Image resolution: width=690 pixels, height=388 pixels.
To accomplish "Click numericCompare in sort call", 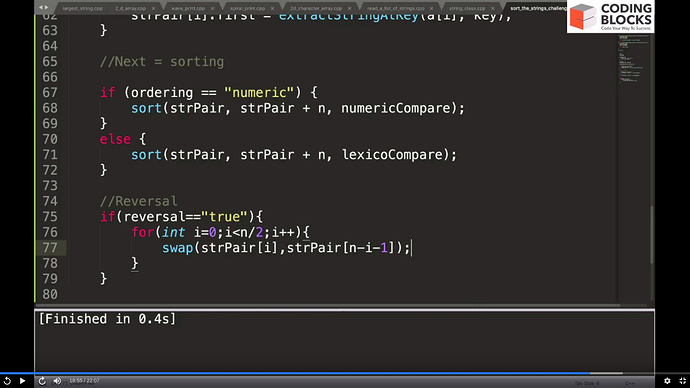I will pyautogui.click(x=396, y=108).
